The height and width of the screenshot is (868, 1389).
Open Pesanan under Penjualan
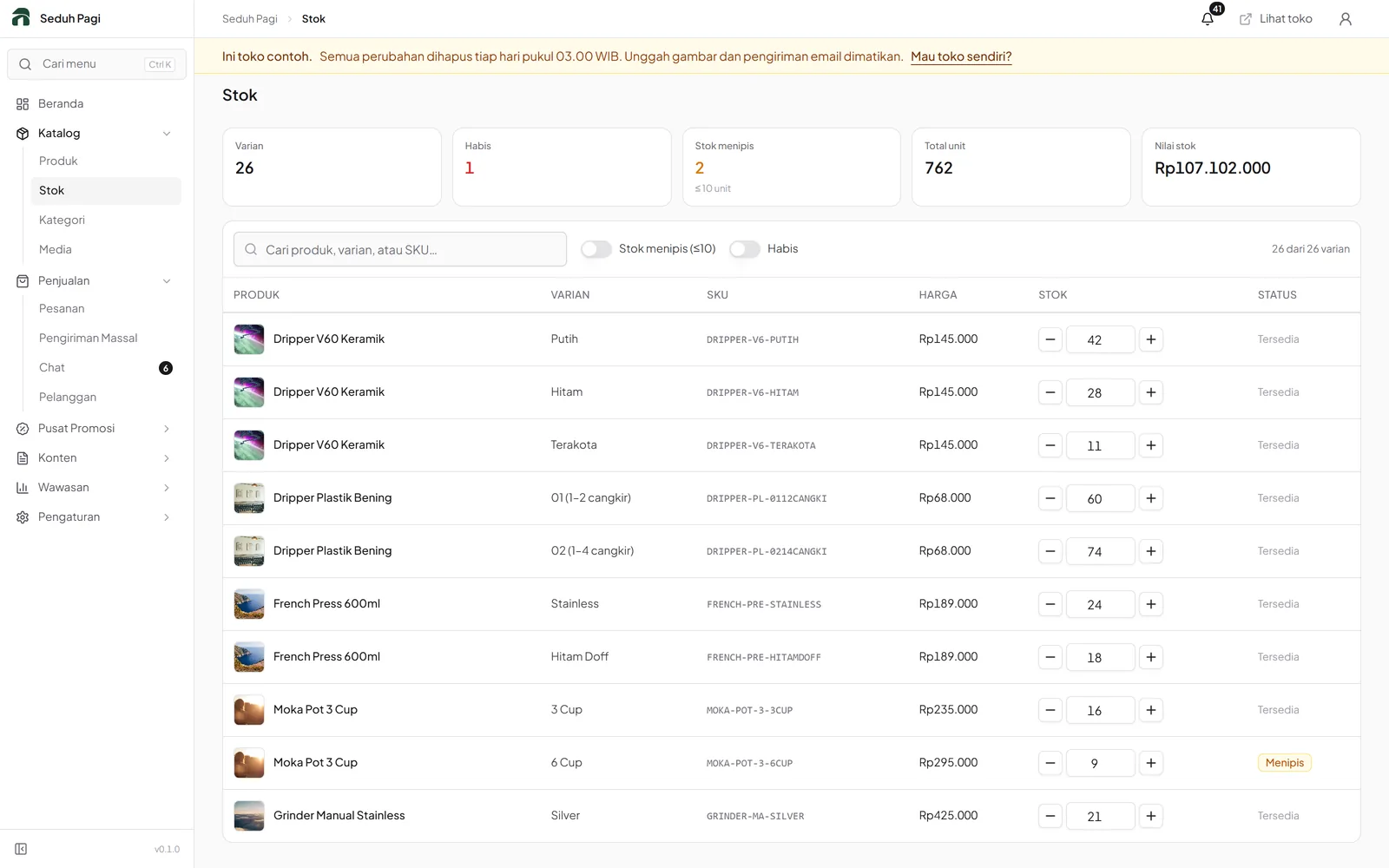point(106,308)
